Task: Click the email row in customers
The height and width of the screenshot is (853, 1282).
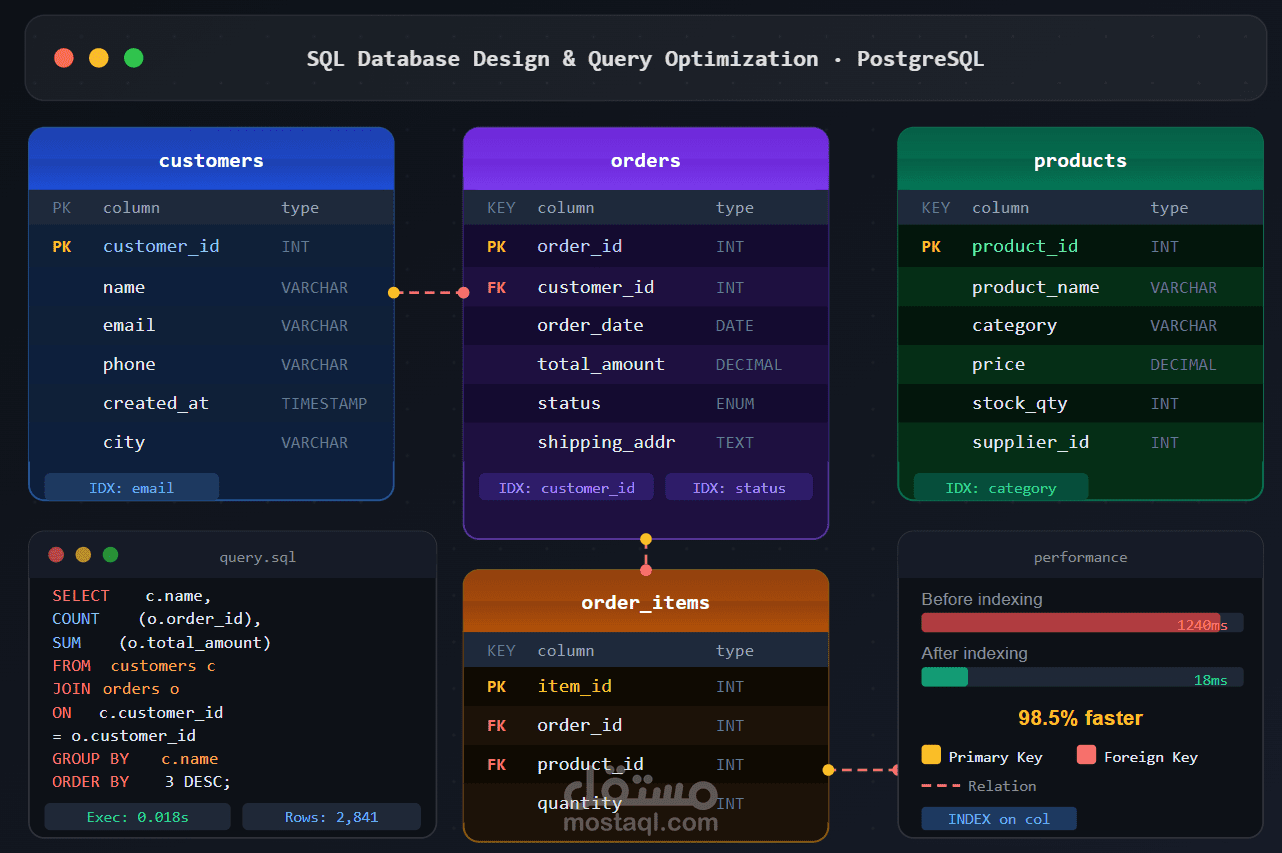Action: (211, 326)
